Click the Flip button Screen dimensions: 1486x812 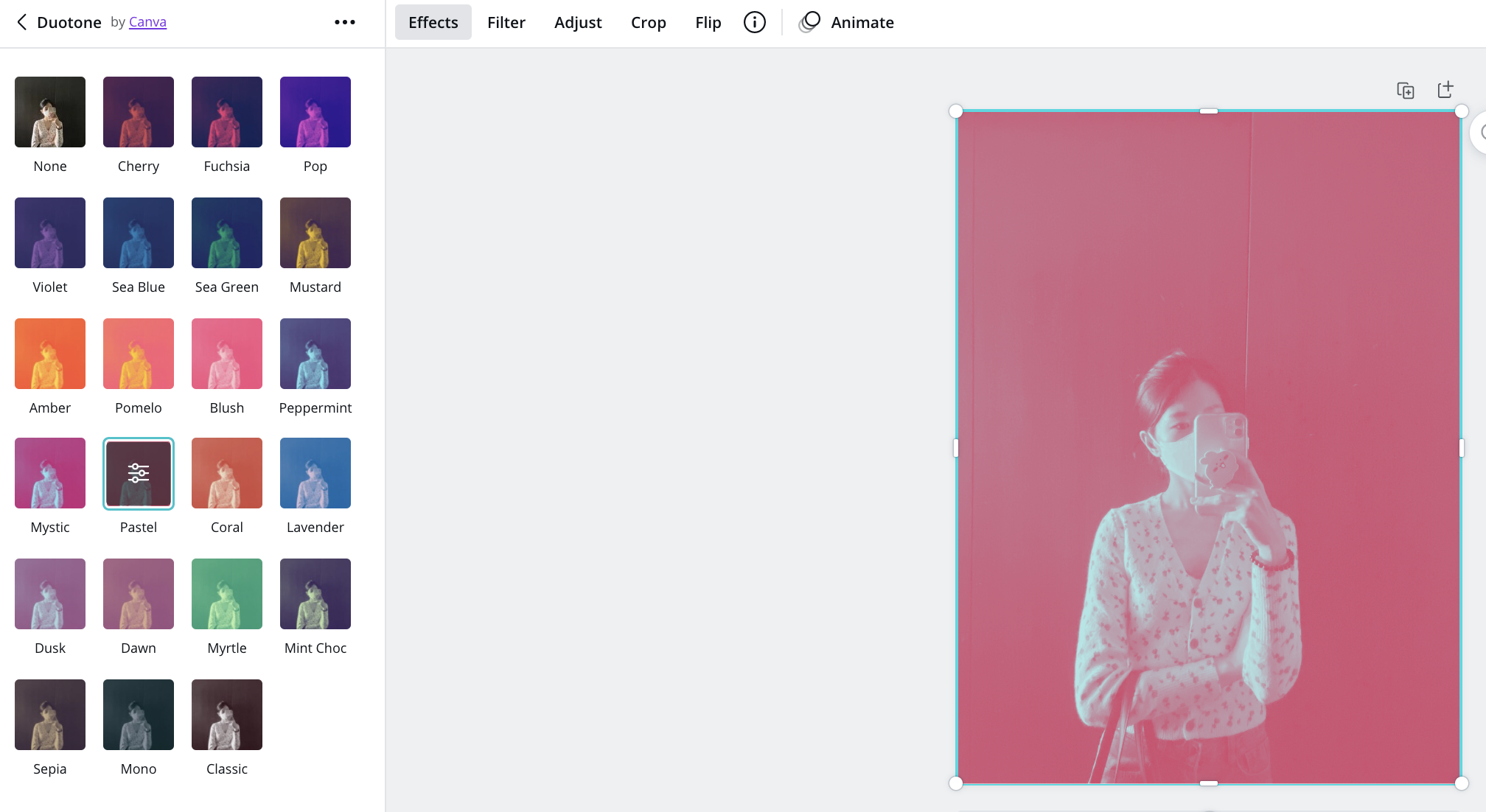708,22
